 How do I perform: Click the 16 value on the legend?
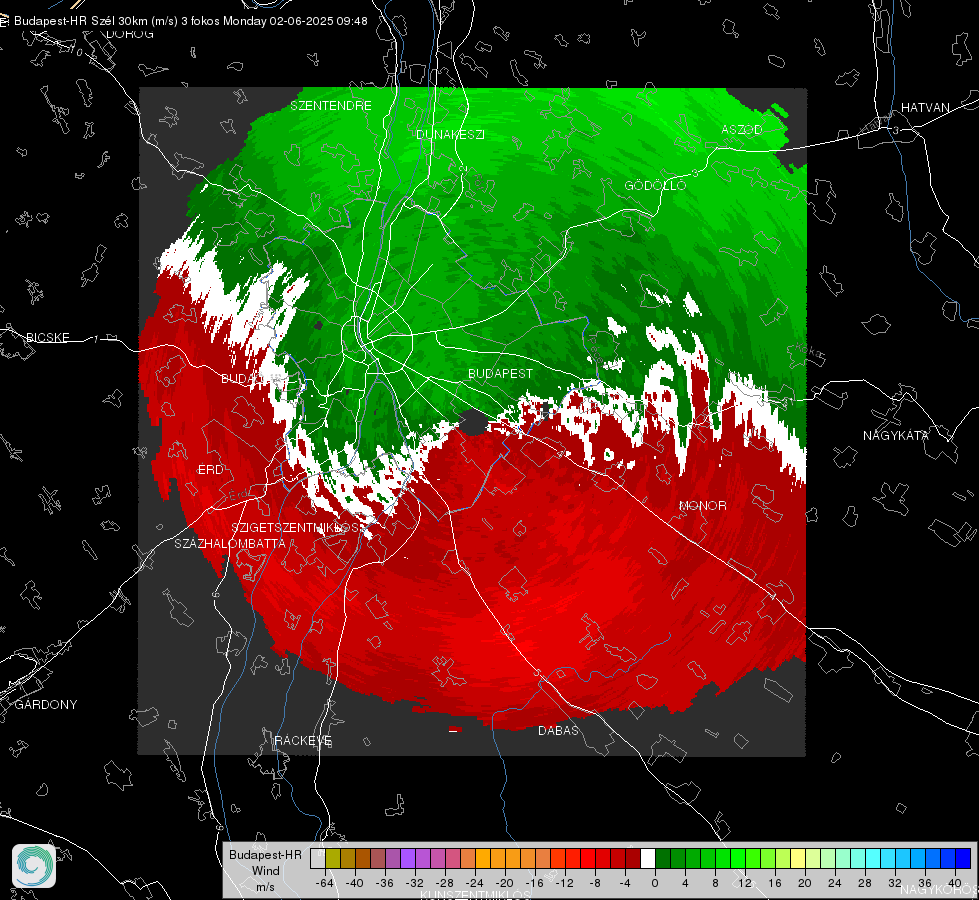[x=775, y=883]
